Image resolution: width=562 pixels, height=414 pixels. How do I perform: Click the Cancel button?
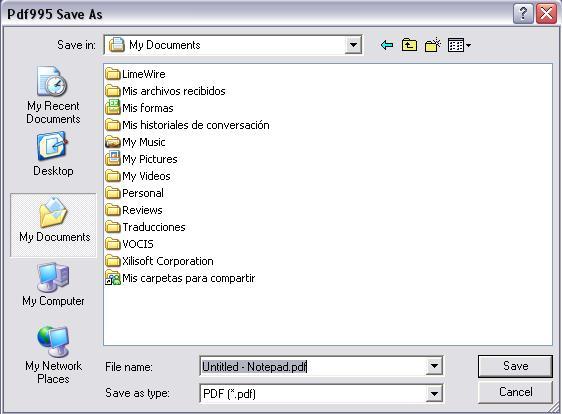tap(515, 392)
